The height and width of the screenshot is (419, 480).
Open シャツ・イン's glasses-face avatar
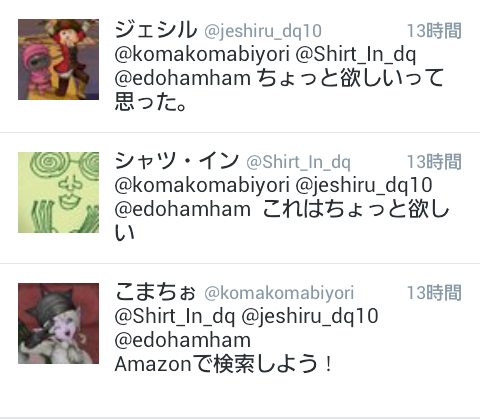(x=58, y=192)
